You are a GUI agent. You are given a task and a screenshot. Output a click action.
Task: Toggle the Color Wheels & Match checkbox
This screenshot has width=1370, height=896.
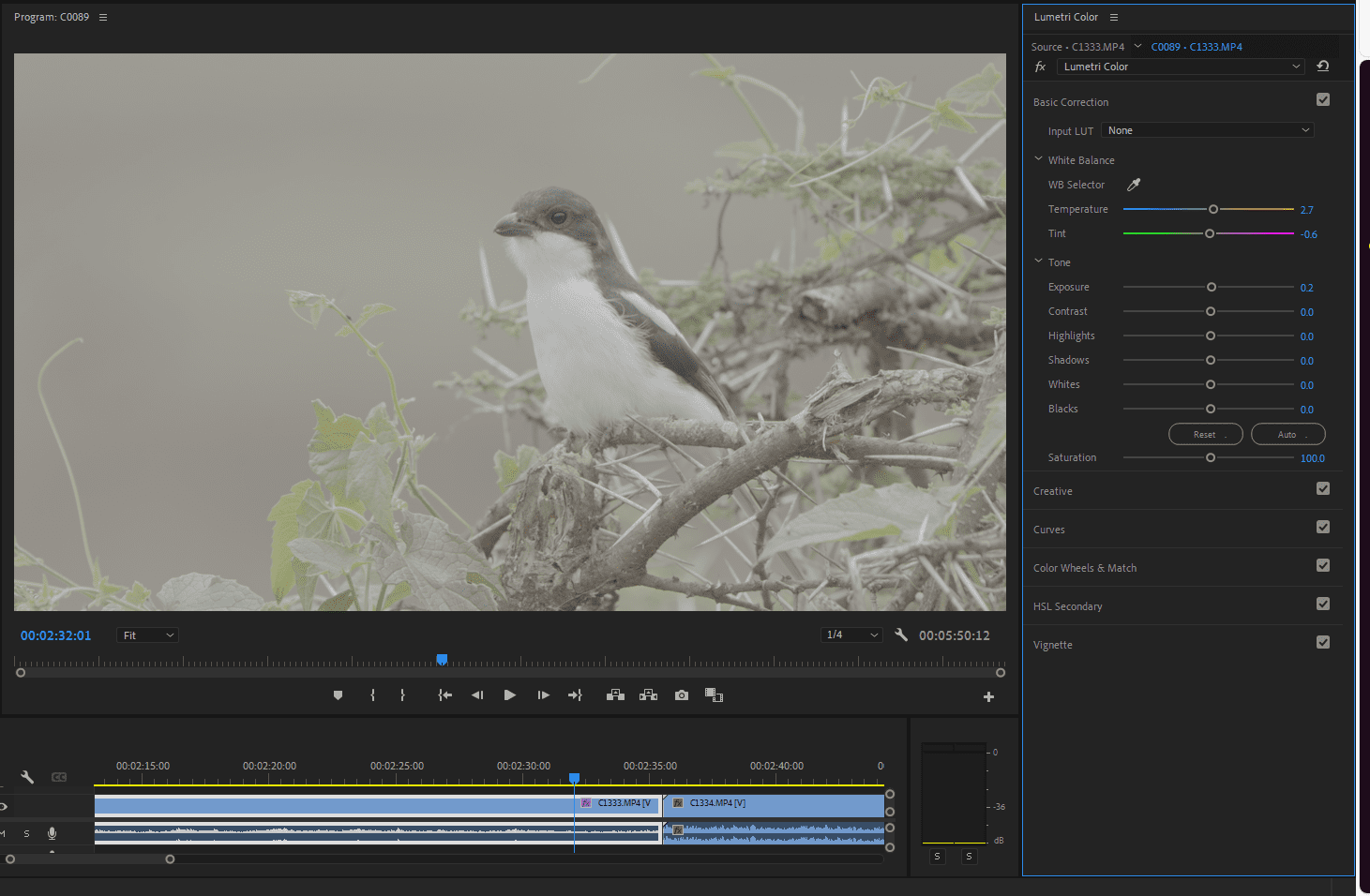point(1323,565)
